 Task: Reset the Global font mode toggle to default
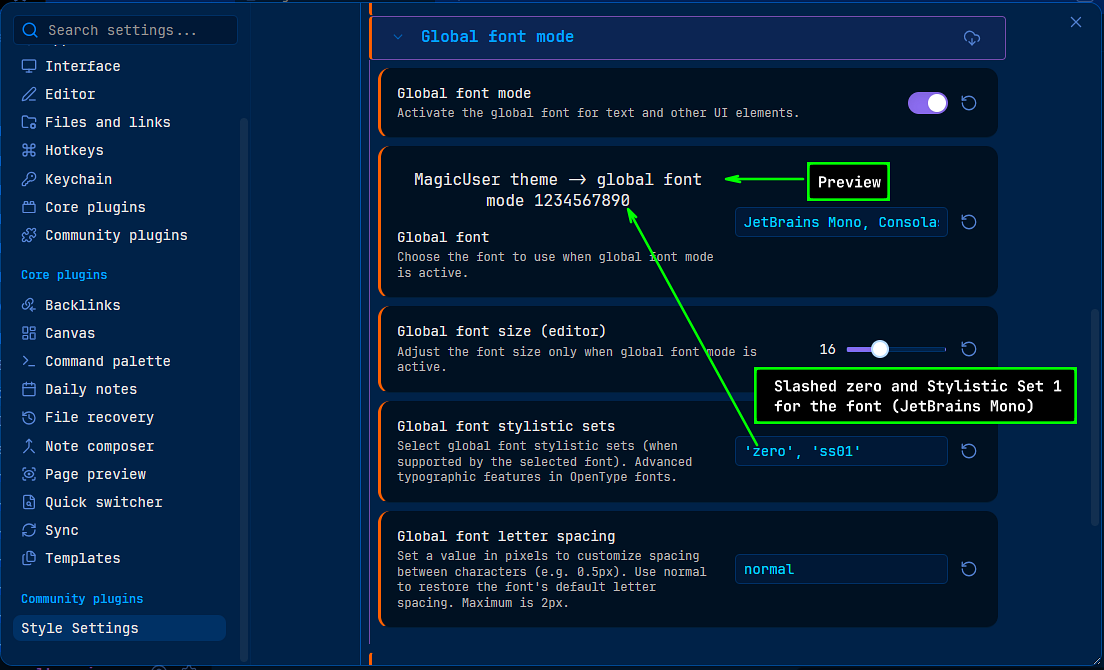click(x=969, y=103)
